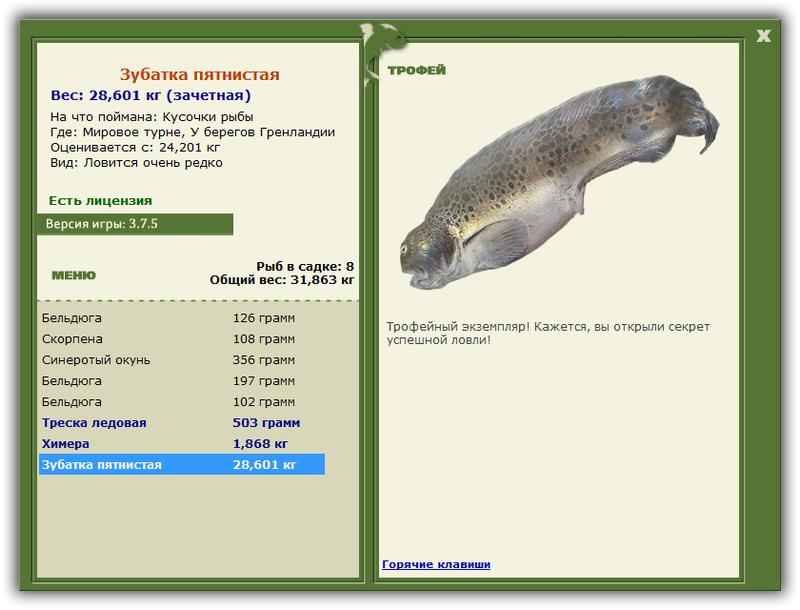
Task: Select Бельдюга 197 грамм row
Action: pyautogui.click(x=182, y=380)
